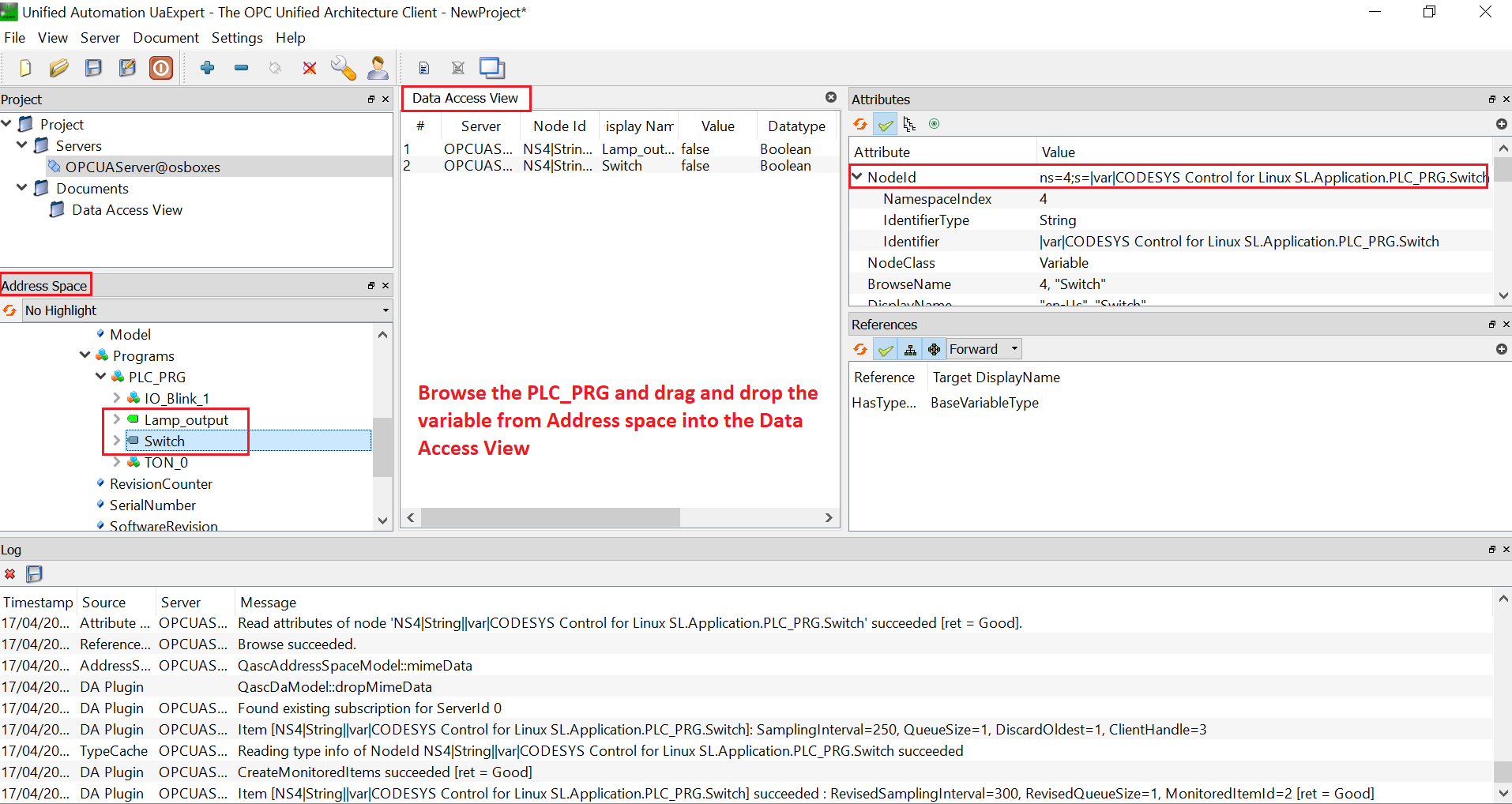Float the Attributes panel
Viewport: 1512px width, 804px height.
pos(1491,99)
